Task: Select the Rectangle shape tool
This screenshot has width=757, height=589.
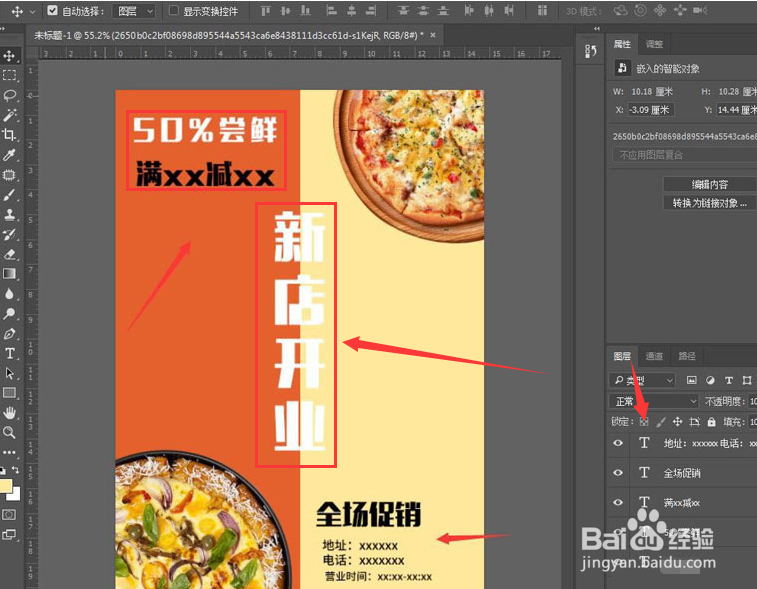Action: [9, 393]
